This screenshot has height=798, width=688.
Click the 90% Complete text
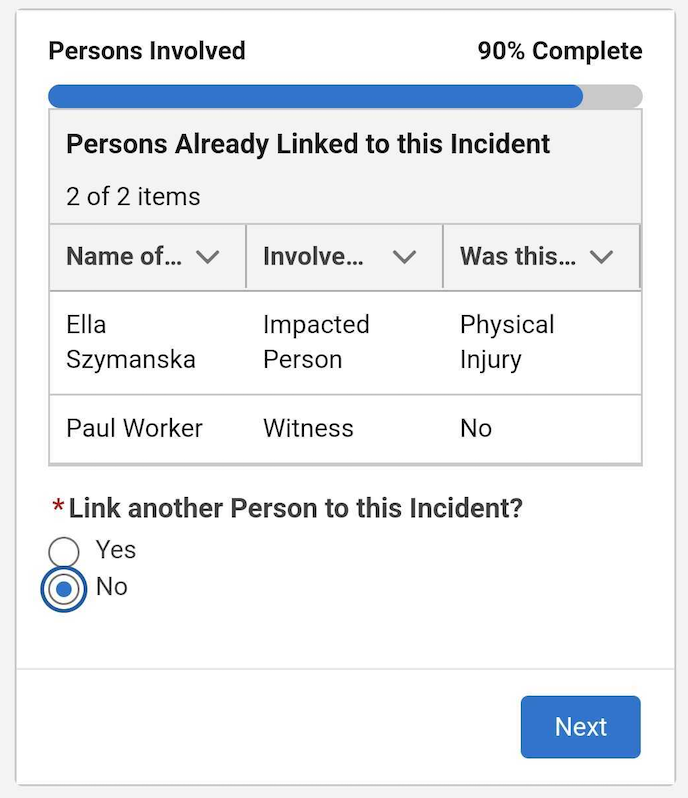(560, 51)
